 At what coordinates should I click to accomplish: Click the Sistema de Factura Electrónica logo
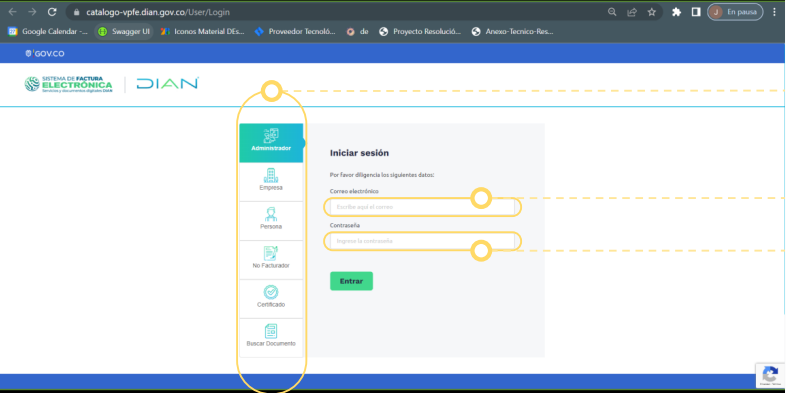pyautogui.click(x=68, y=84)
